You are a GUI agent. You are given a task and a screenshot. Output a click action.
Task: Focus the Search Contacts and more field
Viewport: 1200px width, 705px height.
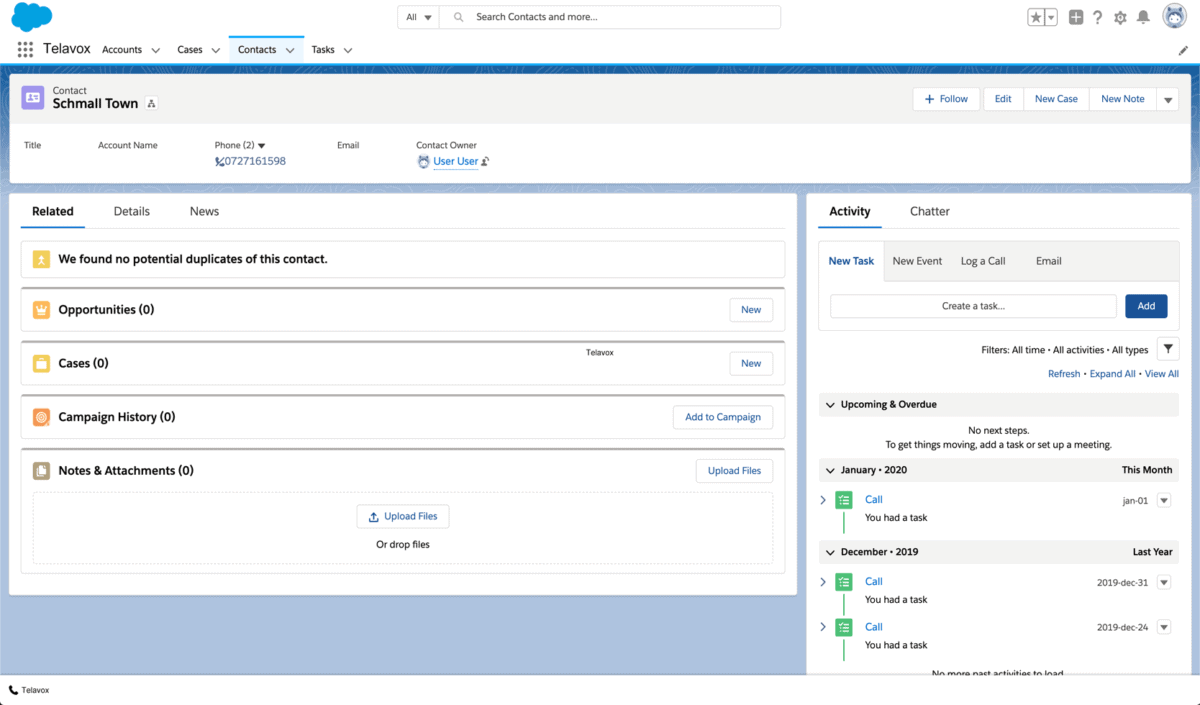612,17
